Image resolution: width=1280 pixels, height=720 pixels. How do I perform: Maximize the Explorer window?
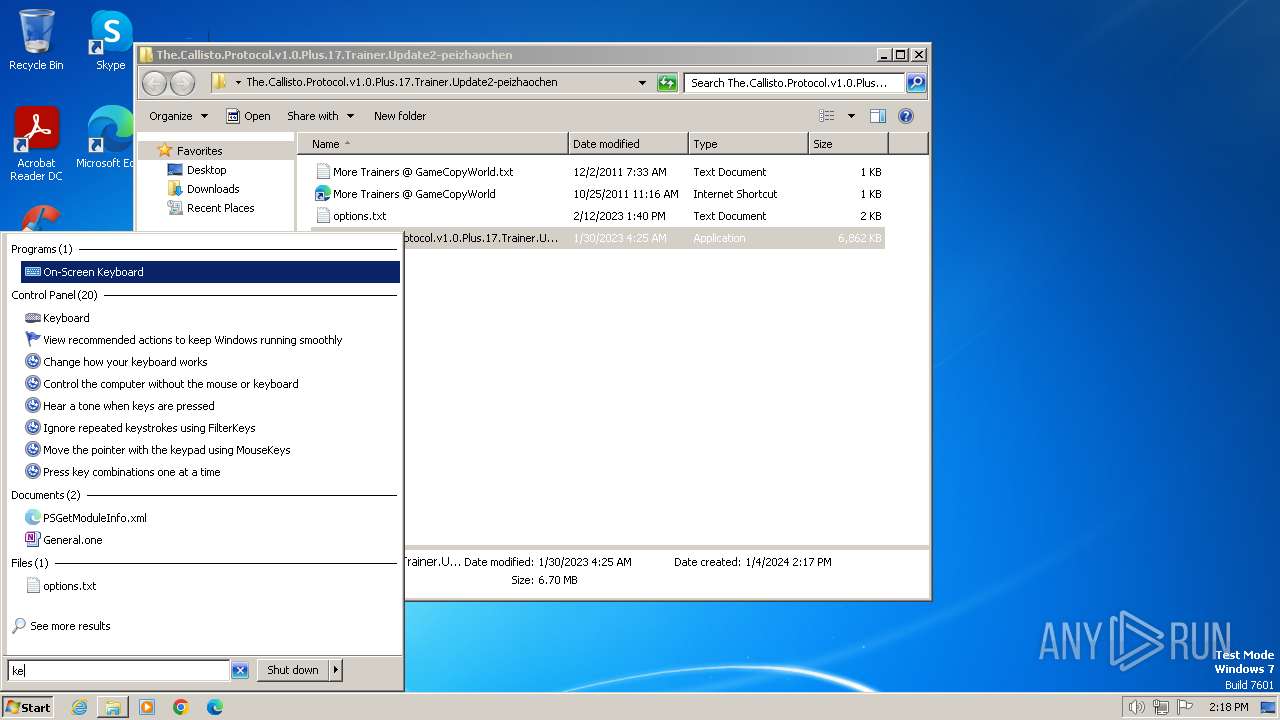900,55
